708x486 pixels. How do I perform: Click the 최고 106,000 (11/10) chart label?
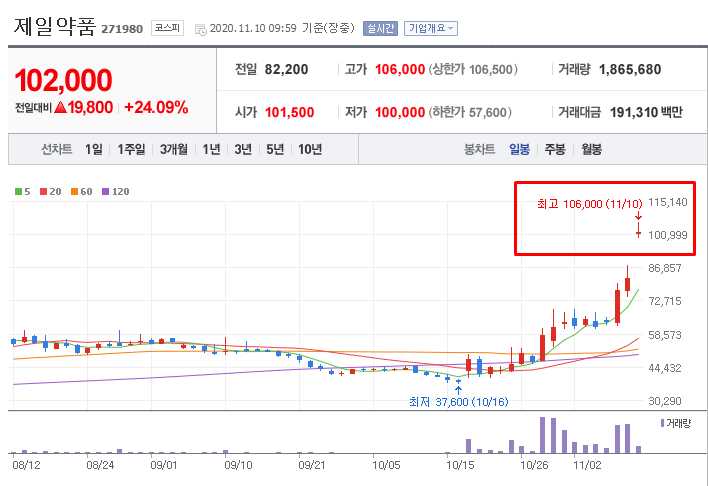(590, 204)
